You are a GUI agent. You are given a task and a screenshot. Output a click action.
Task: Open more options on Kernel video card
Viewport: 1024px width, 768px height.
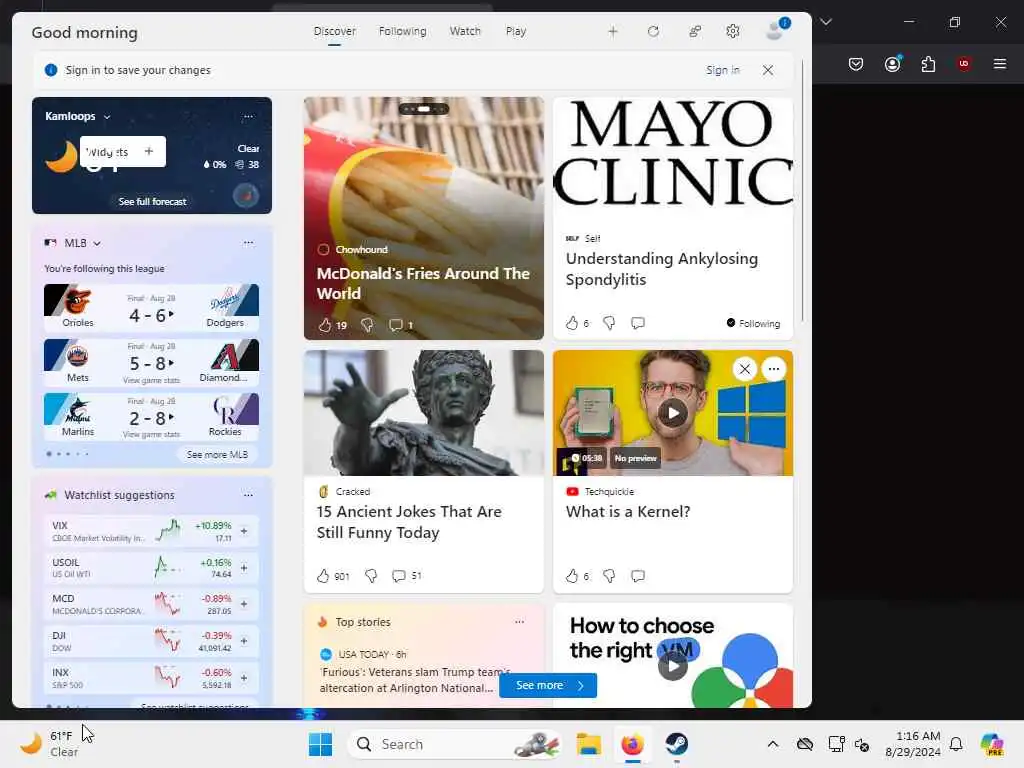(774, 369)
